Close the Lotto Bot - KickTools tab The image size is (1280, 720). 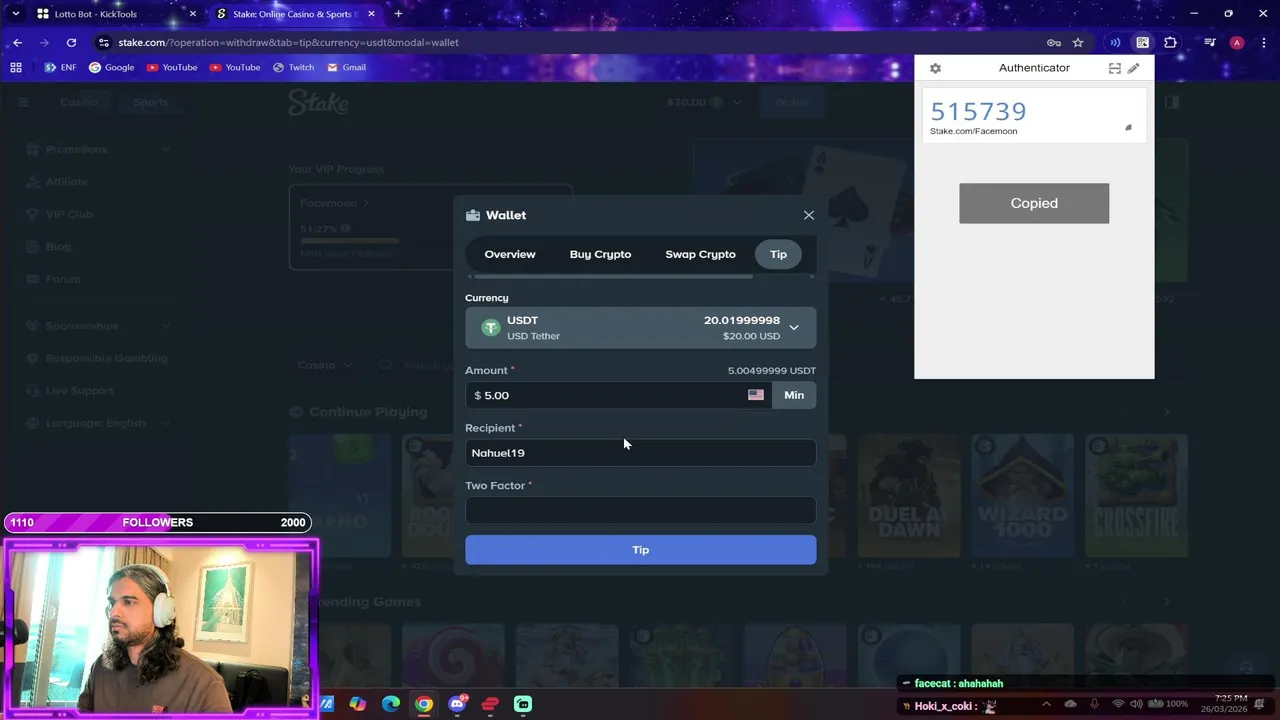pos(193,14)
